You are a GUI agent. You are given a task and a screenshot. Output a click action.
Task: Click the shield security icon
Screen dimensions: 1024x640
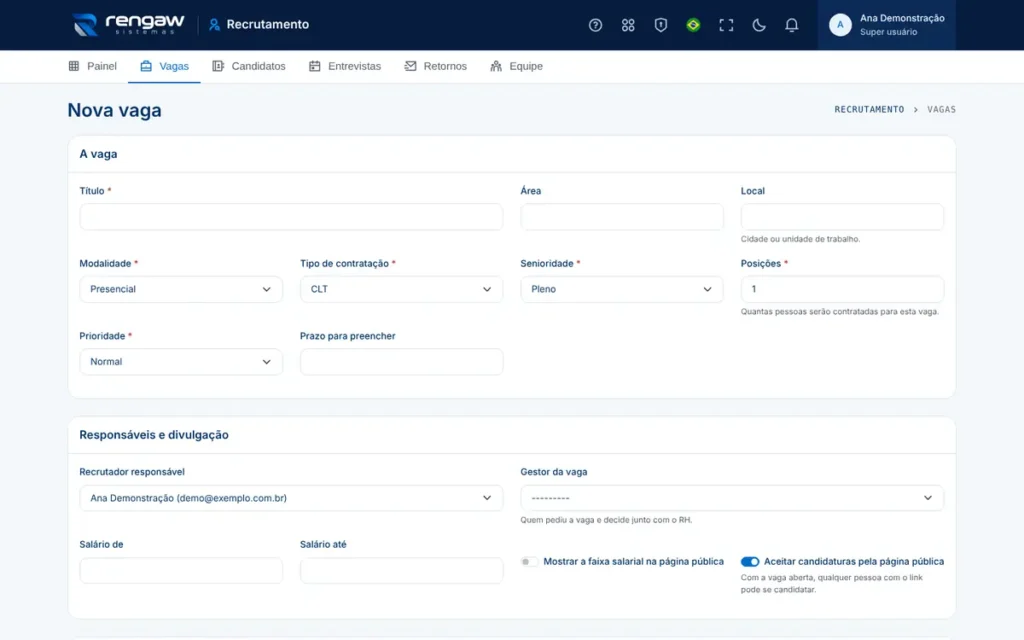(x=660, y=25)
